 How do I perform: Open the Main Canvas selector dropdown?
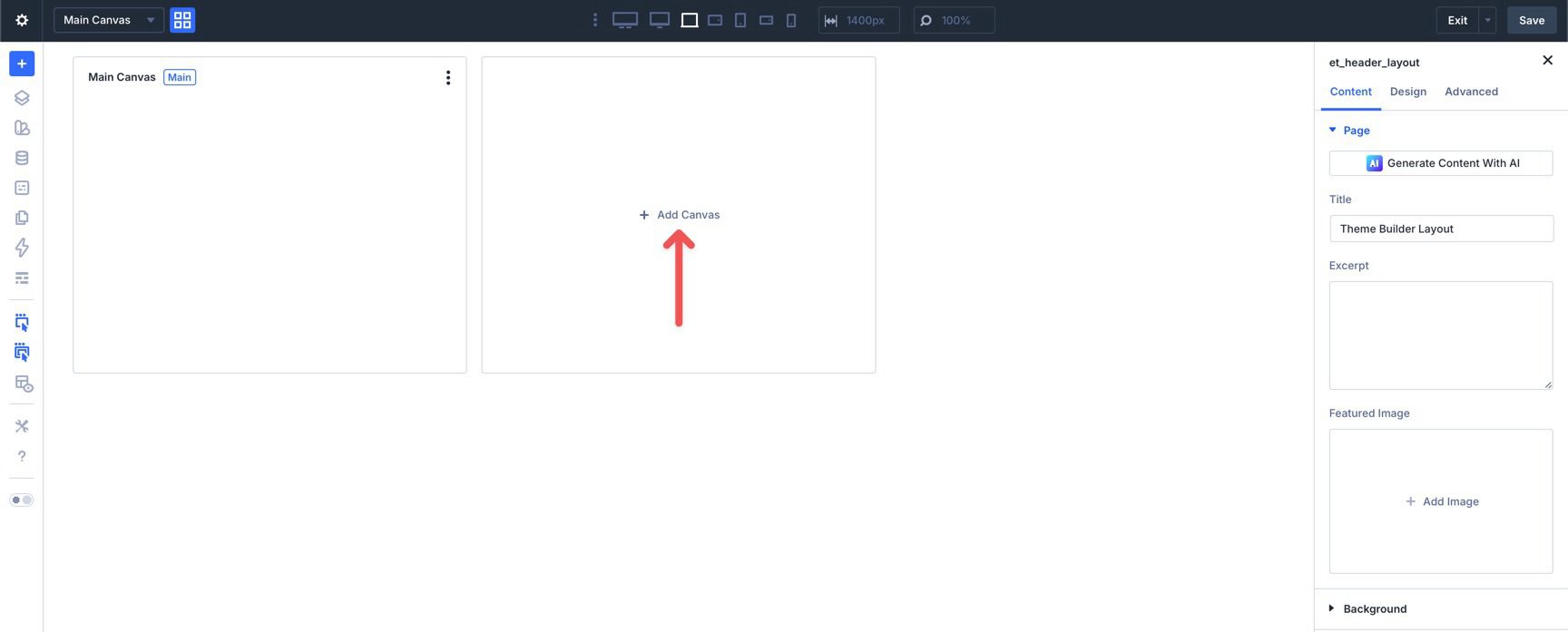109,20
